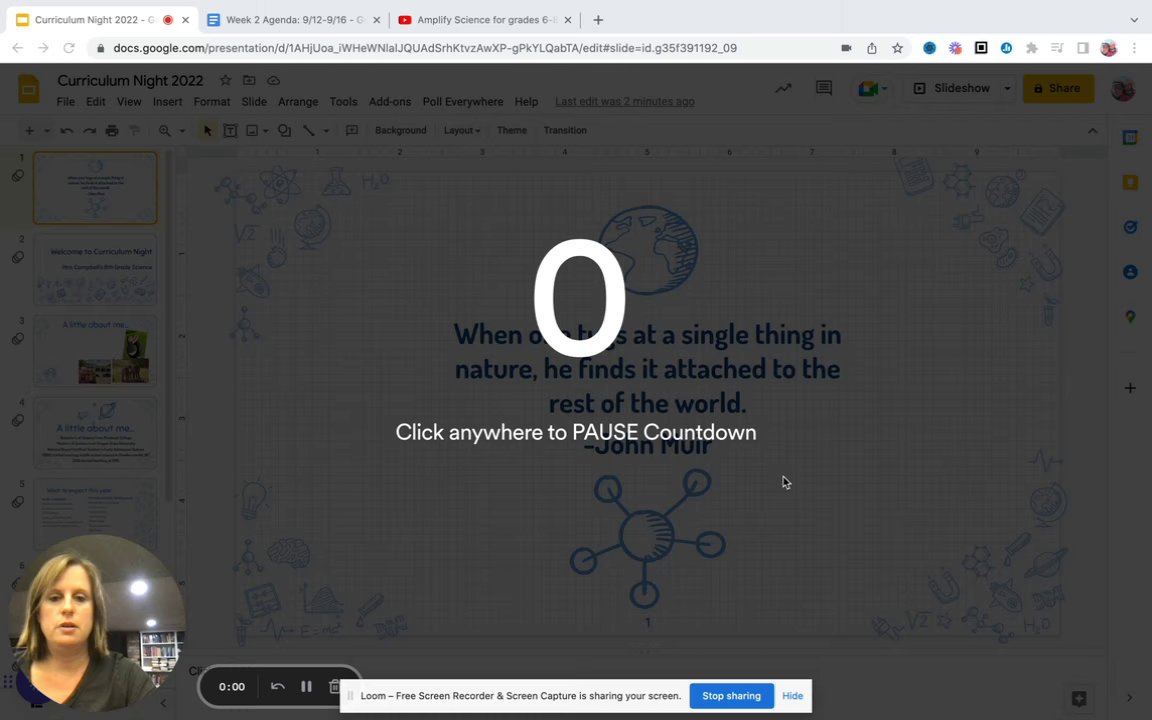Select the paint format roller icon
This screenshot has height=720, width=1152.
click(x=134, y=131)
